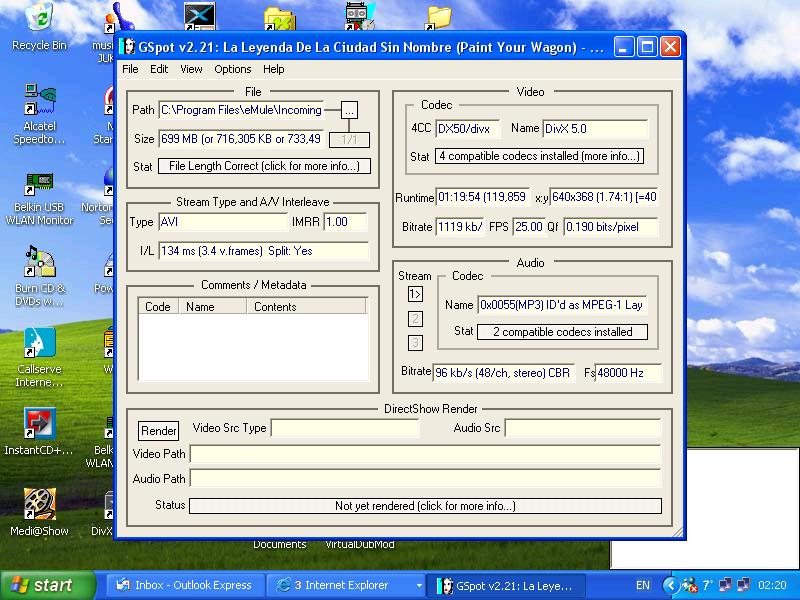Viewport: 800px width, 600px height.
Task: Click the Path field showing eMule\Incoming
Action: pyautogui.click(x=241, y=110)
